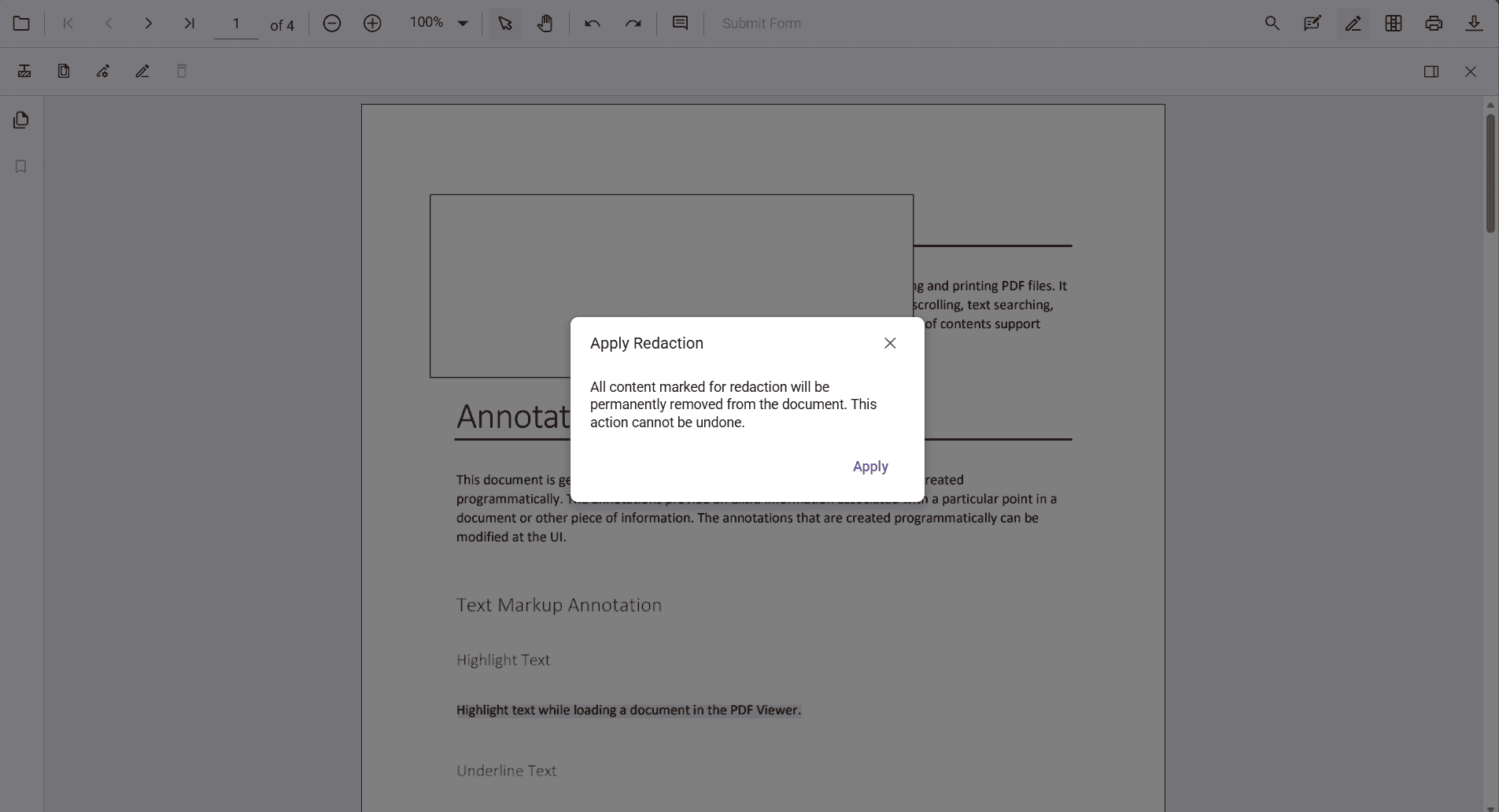This screenshot has width=1499, height=812.
Task: Select the text selection arrow tool
Action: tap(504, 23)
